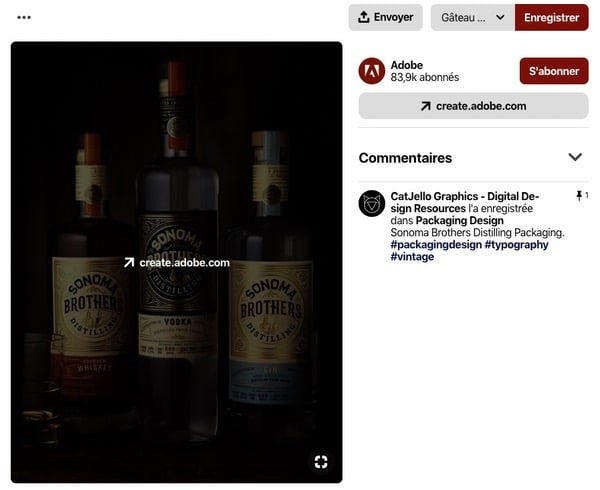Select the #packagingdesign hashtag
This screenshot has width=600, height=490.
435,245
